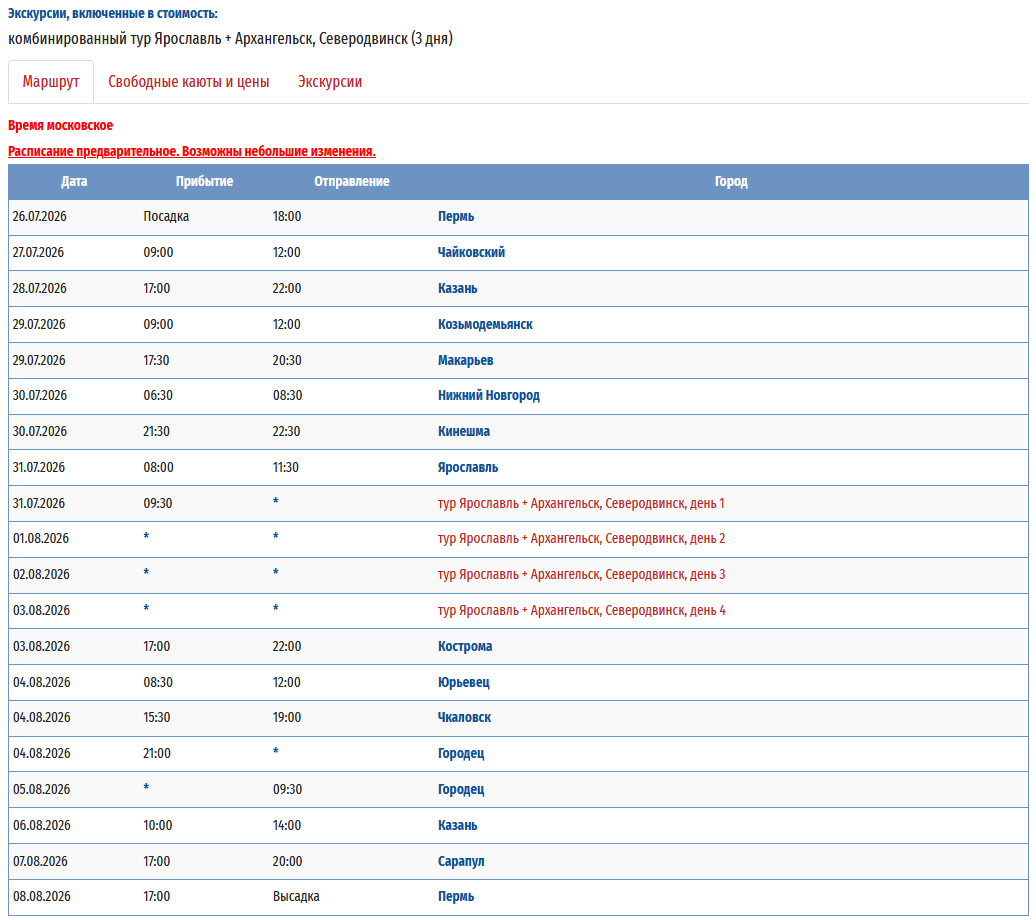Click the Чайковский city link
The height and width of the screenshot is (920, 1036).
point(471,253)
